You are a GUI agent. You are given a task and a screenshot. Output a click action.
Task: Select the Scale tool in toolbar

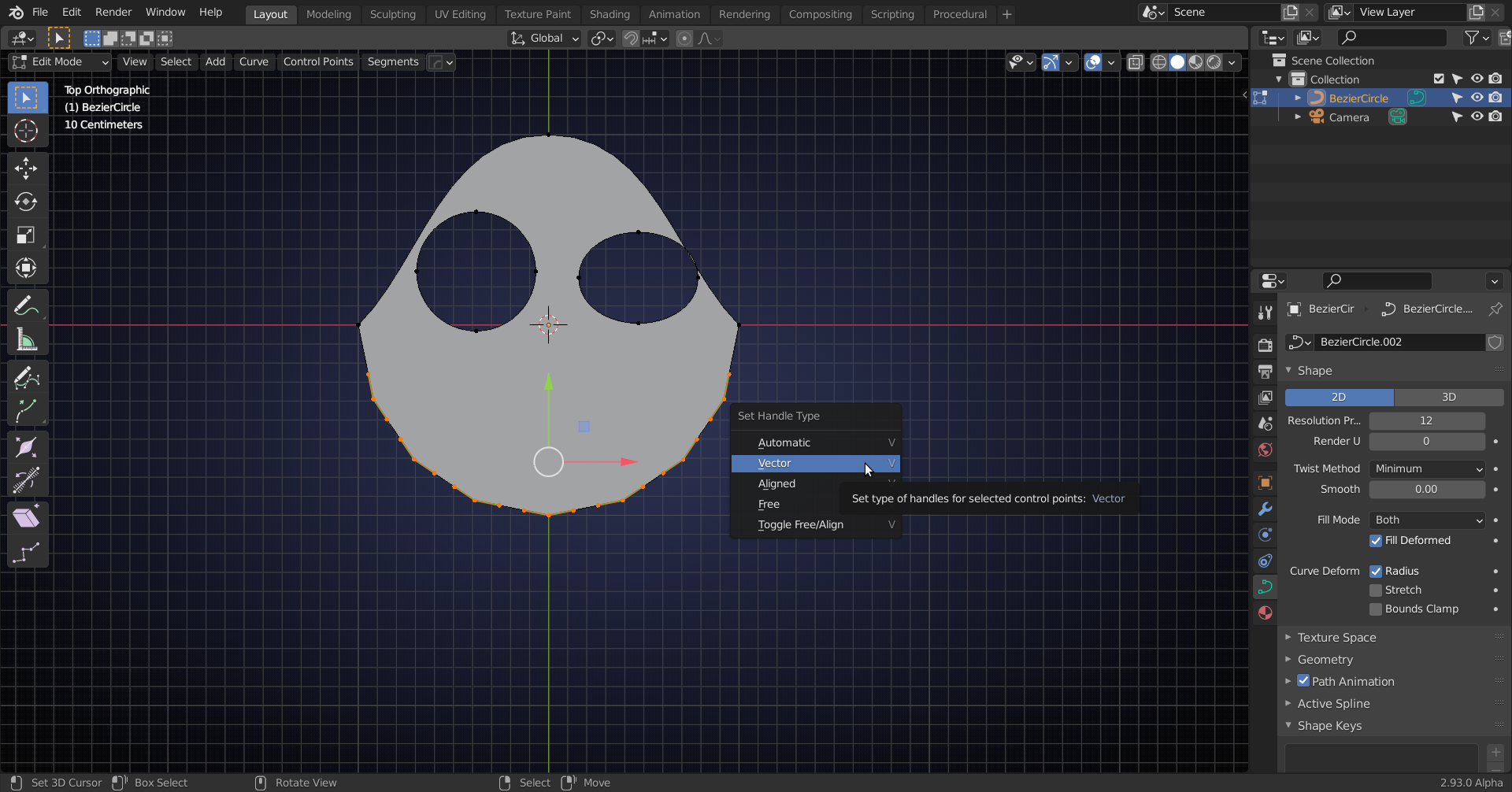click(x=26, y=235)
